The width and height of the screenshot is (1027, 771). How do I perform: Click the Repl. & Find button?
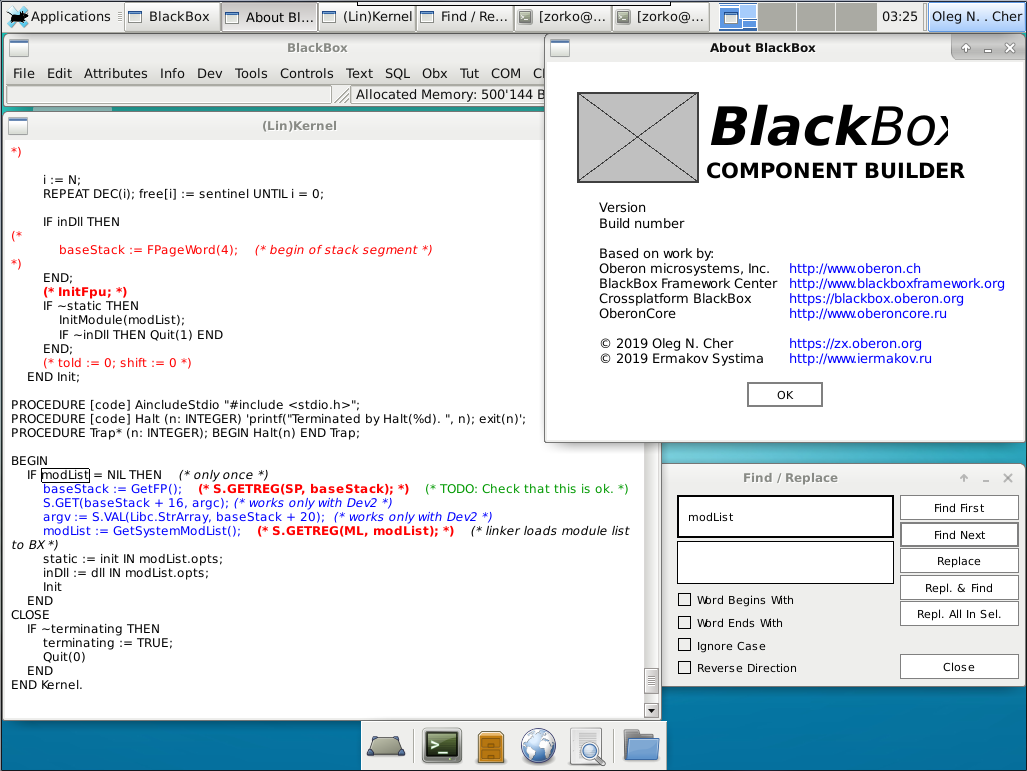tap(959, 588)
